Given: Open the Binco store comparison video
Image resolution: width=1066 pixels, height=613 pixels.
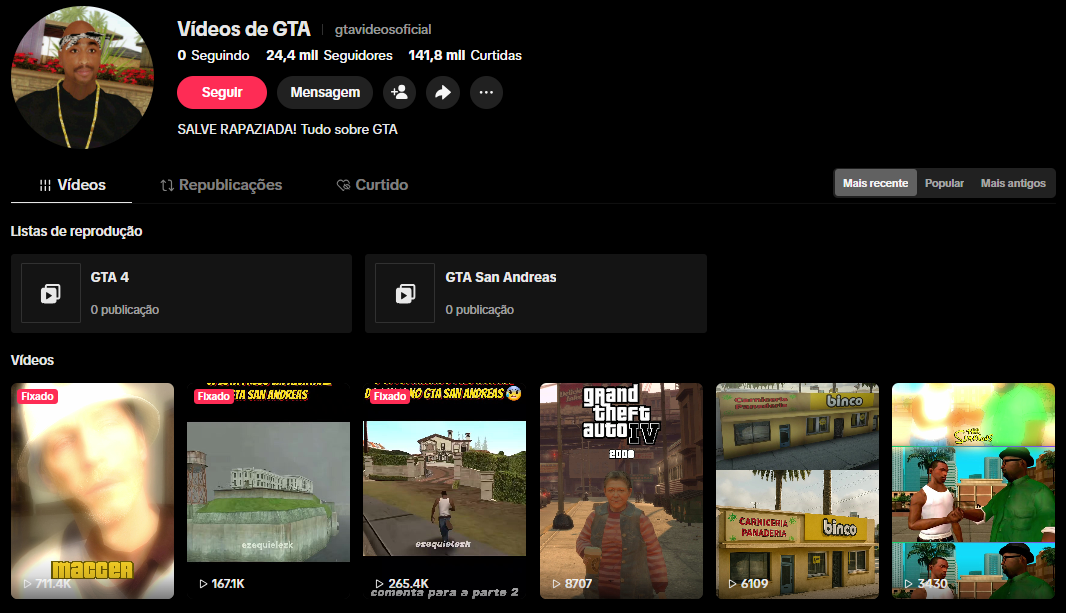Looking at the screenshot, I should click(797, 491).
